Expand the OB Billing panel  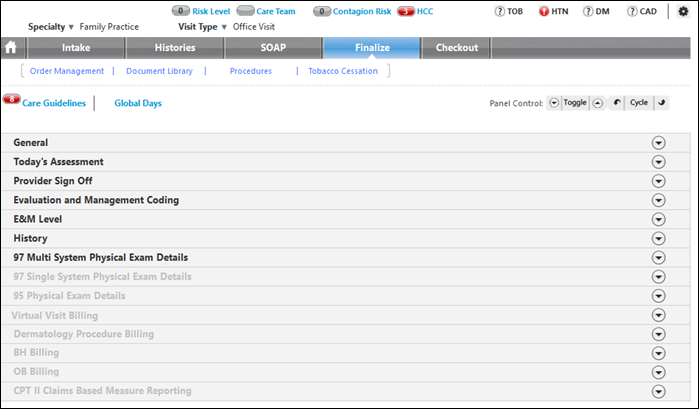(658, 372)
